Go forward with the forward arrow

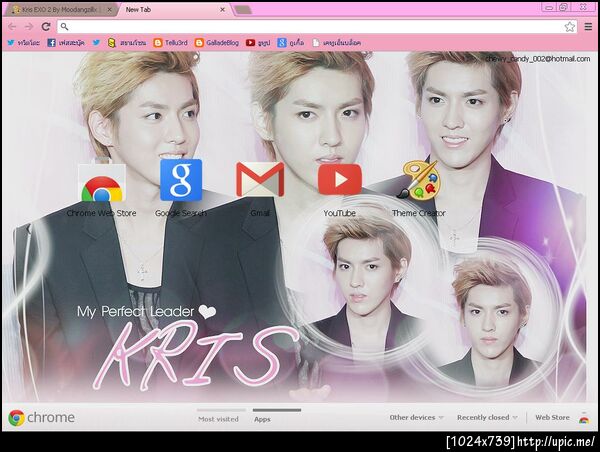(x=29, y=26)
